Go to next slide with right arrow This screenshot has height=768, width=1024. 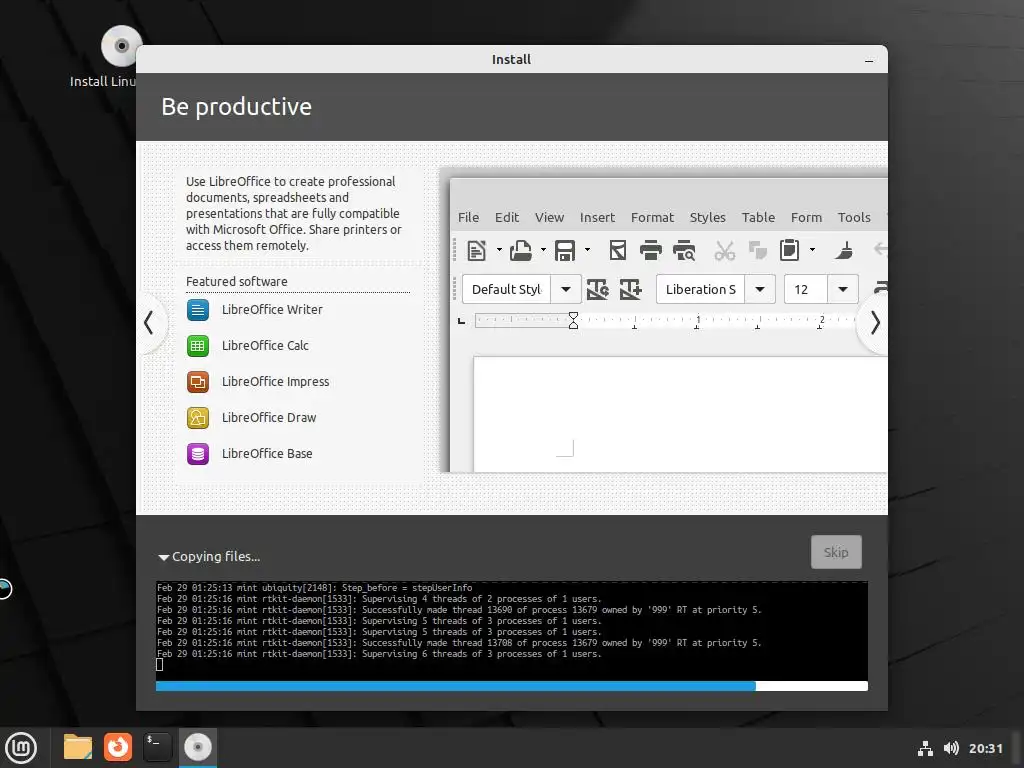[874, 322]
